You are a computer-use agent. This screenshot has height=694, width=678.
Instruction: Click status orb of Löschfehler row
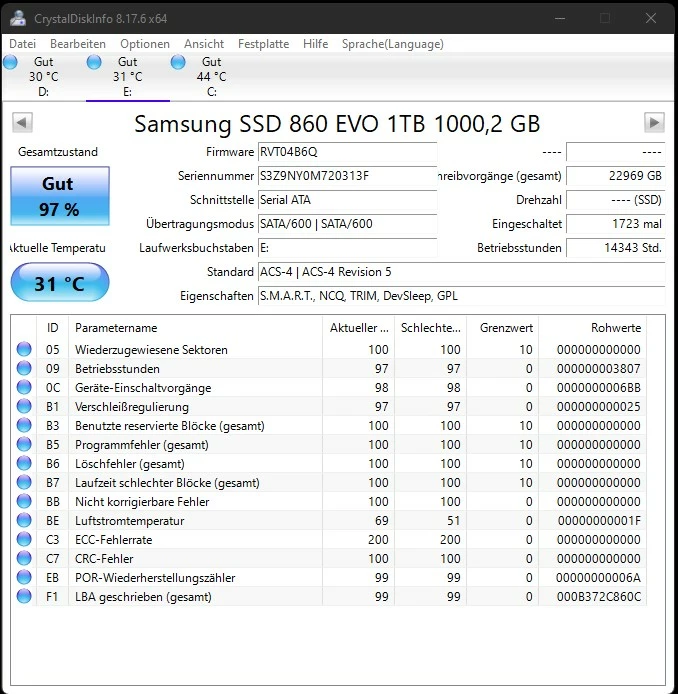[24, 463]
